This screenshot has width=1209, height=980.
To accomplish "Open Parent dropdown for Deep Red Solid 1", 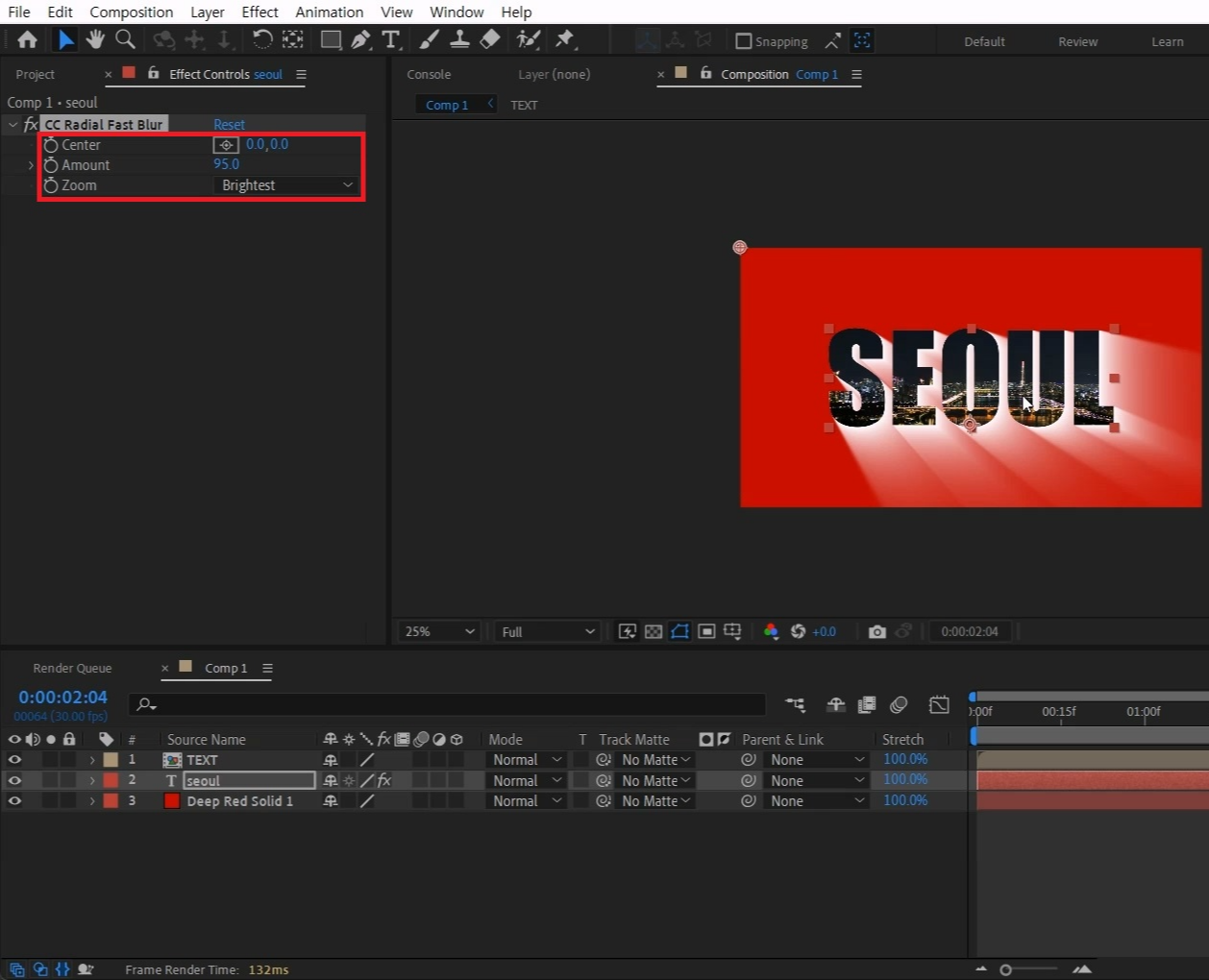I will tap(816, 801).
